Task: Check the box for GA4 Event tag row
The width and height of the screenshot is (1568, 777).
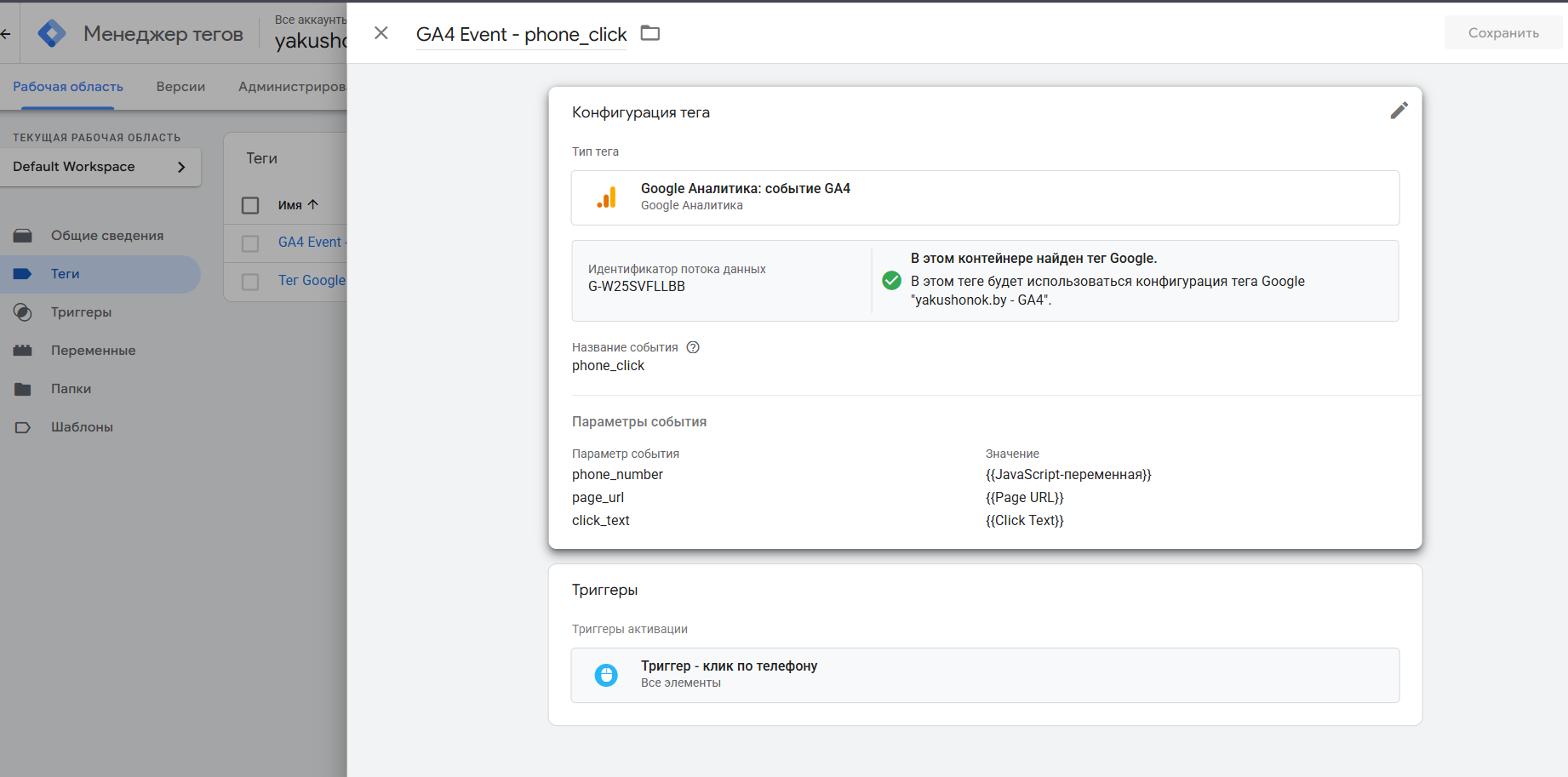Action: click(250, 243)
